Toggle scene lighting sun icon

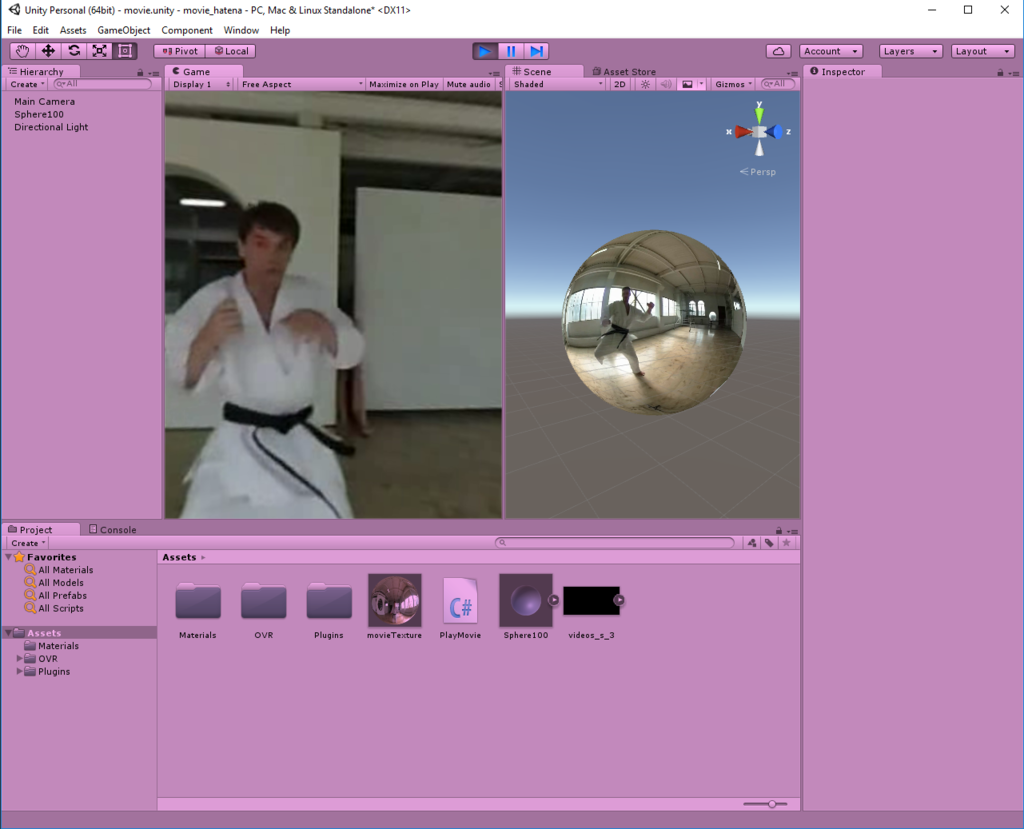click(x=645, y=84)
